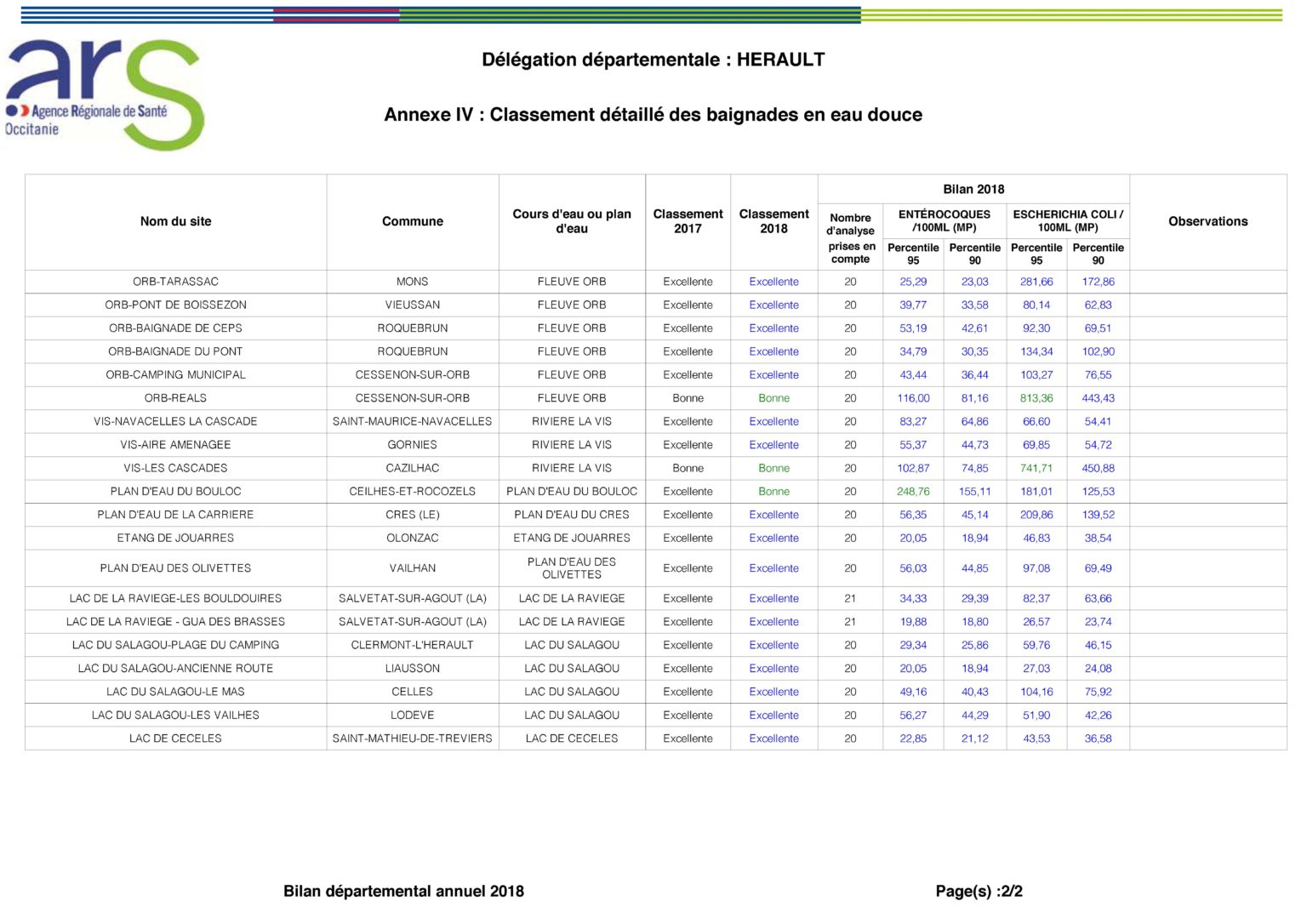Click the commune 'GORNIES'
The image size is (1307, 924).
pos(413,445)
